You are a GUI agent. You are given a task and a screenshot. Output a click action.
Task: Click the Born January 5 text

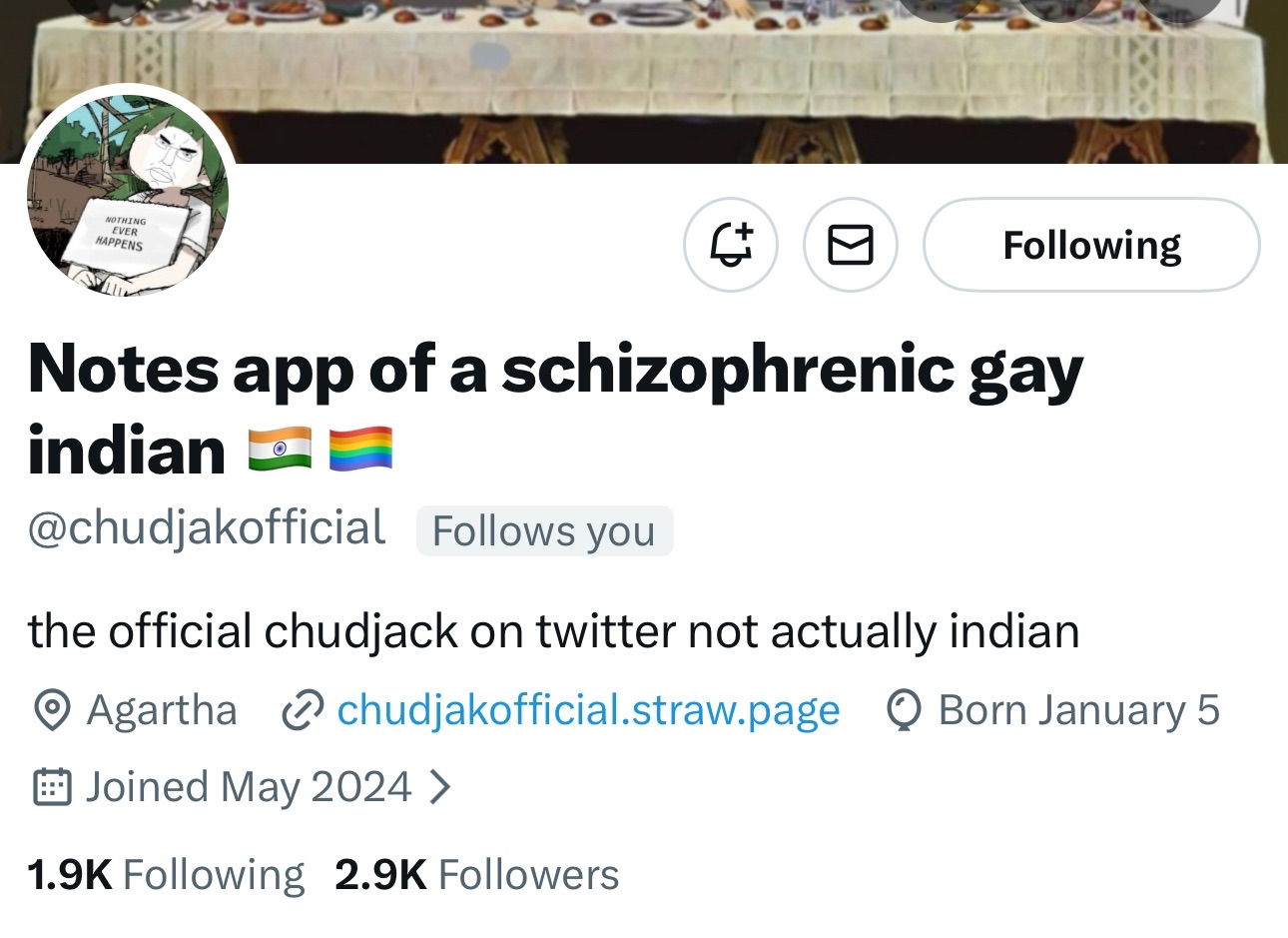1078,710
